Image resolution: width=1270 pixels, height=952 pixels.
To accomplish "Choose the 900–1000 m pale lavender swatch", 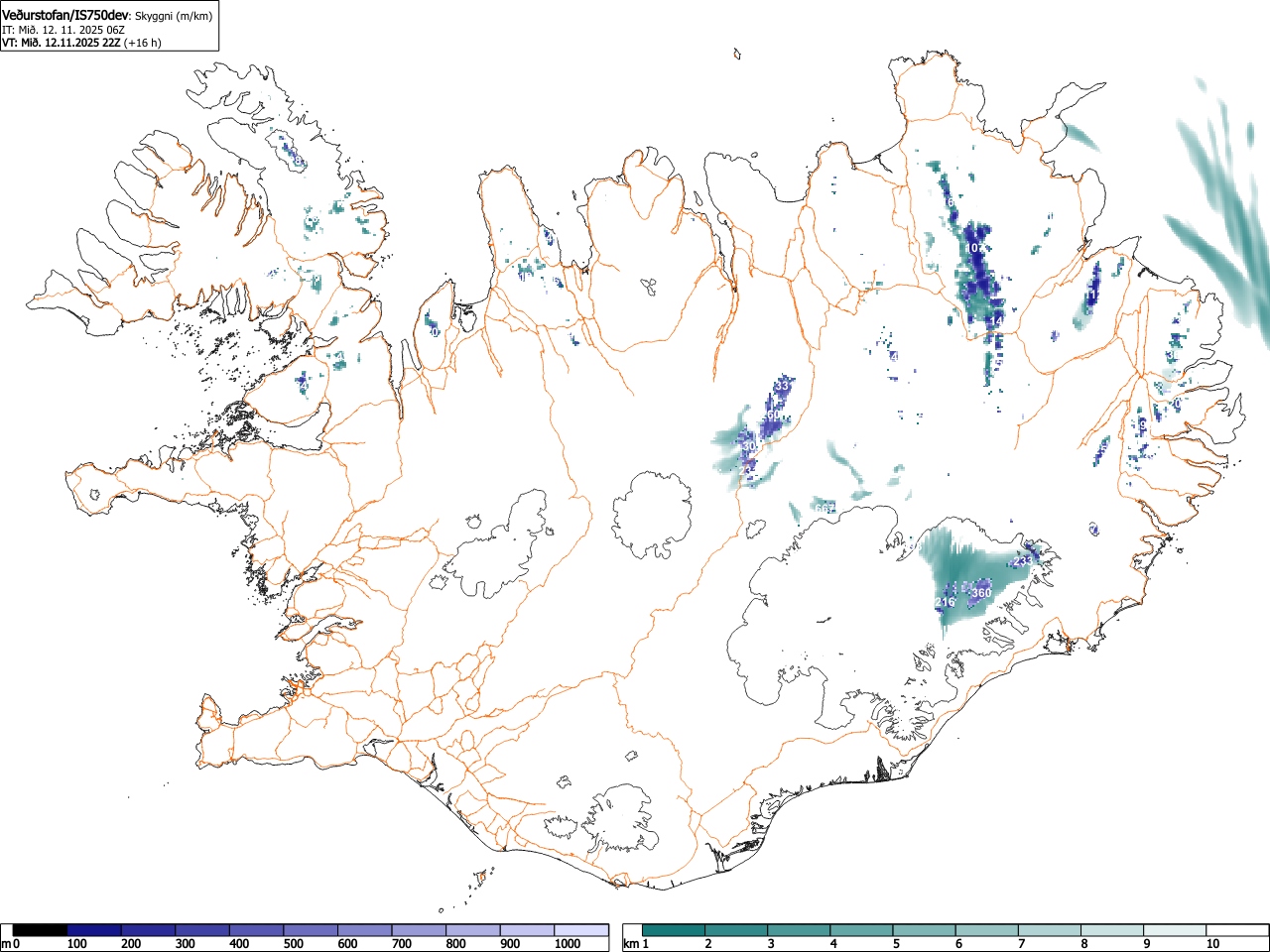I will 528,930.
